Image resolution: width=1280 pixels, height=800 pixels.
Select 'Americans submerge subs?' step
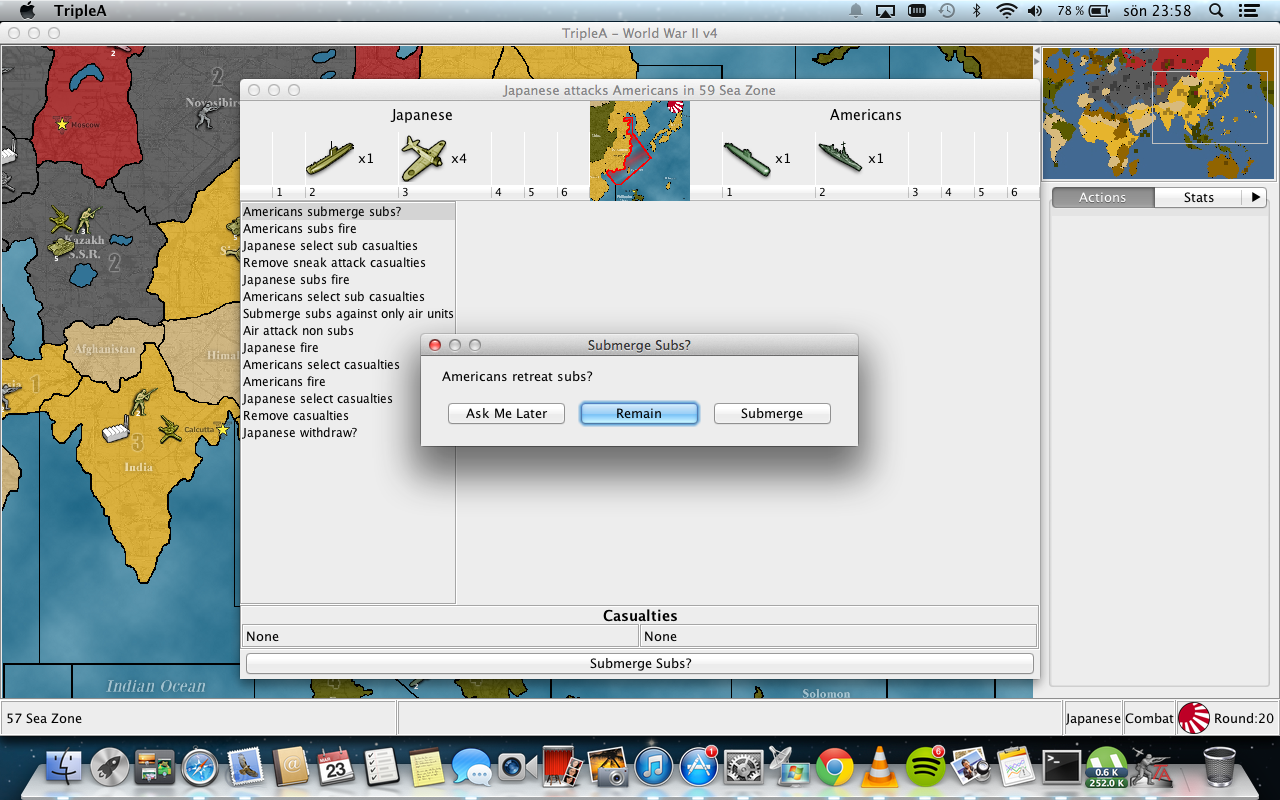[x=348, y=212]
